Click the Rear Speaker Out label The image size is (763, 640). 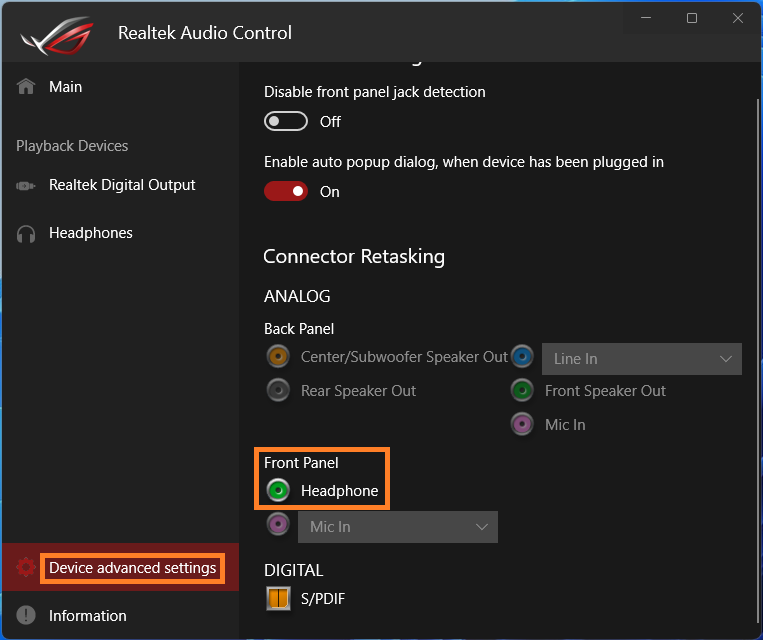(358, 391)
